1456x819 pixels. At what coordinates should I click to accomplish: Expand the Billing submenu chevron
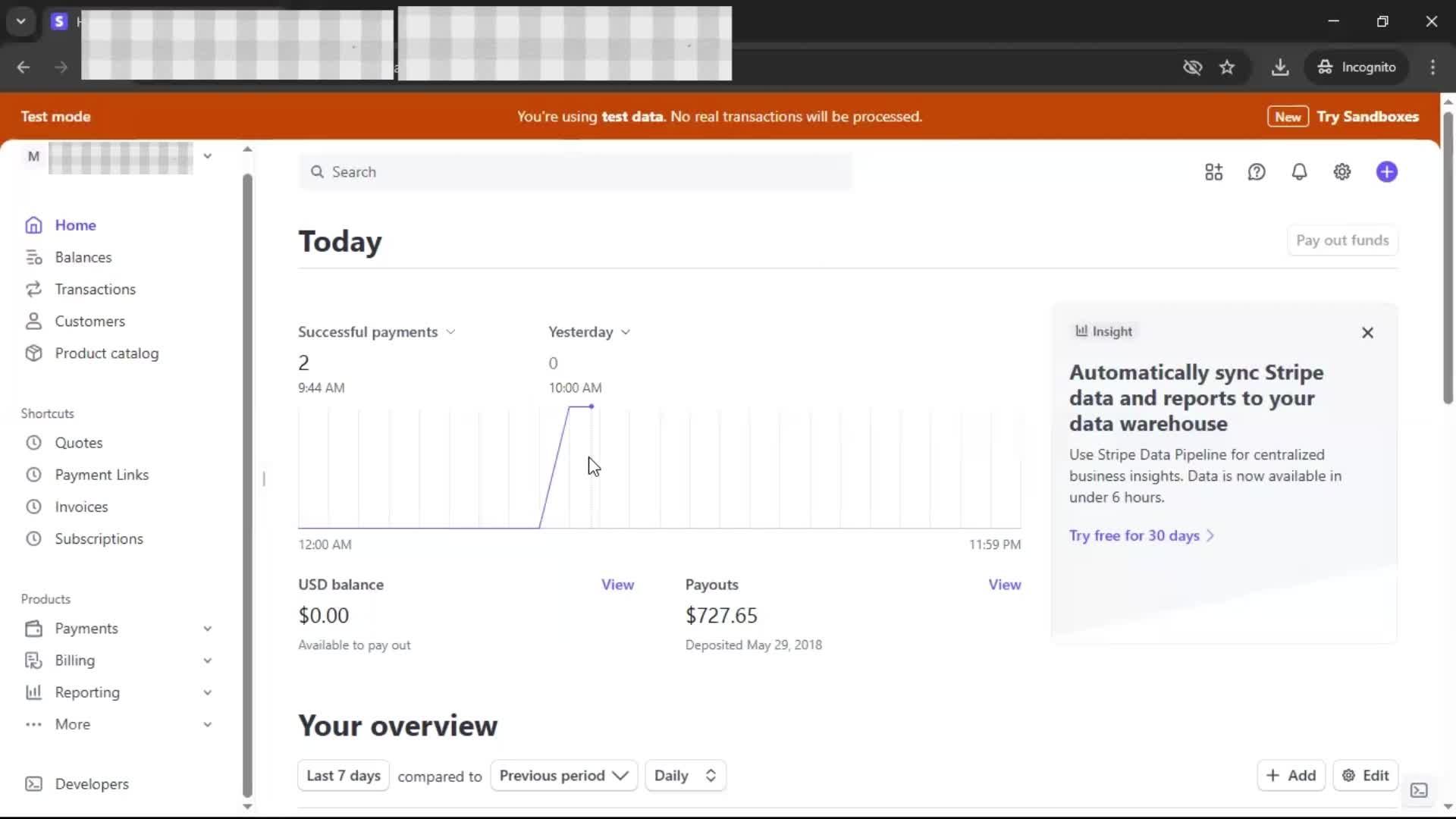coord(207,661)
